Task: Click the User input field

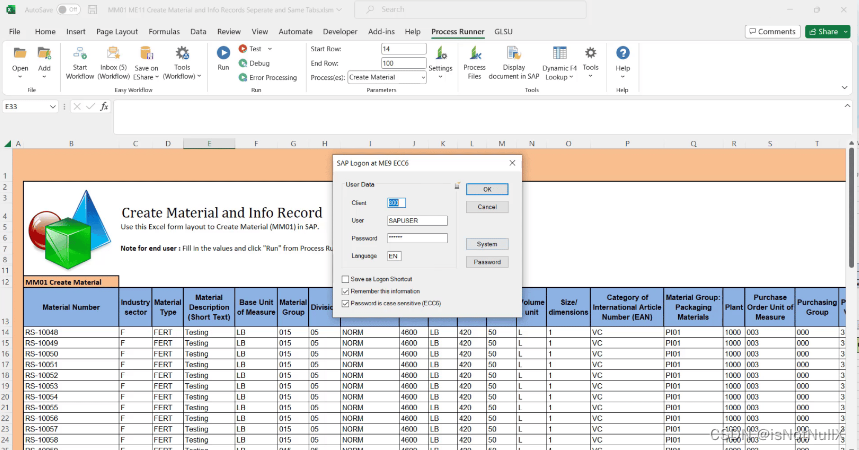Action: click(x=417, y=220)
